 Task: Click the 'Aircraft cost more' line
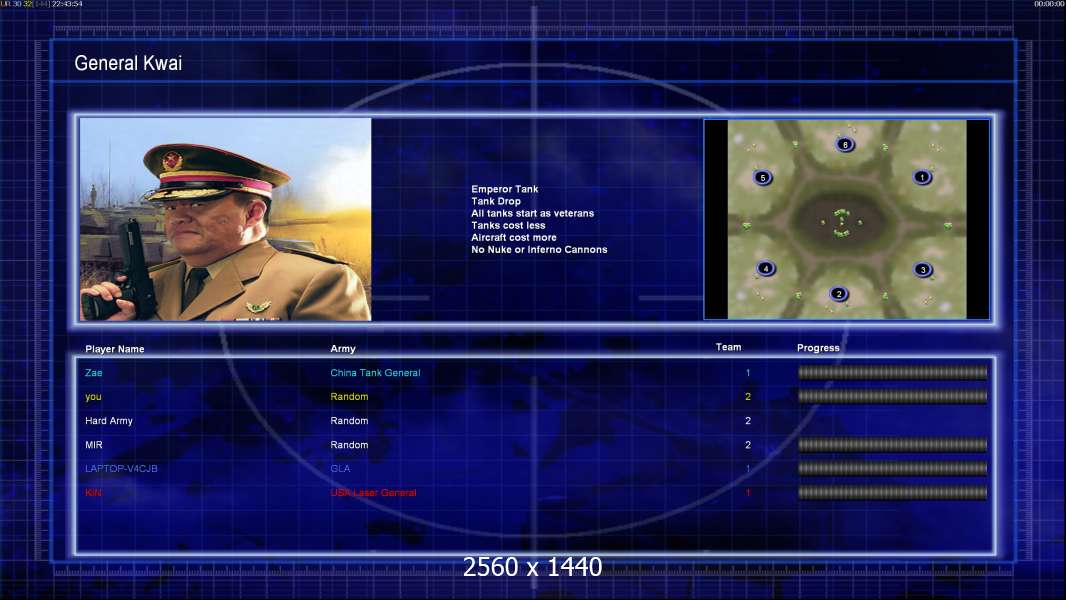pyautogui.click(x=513, y=238)
